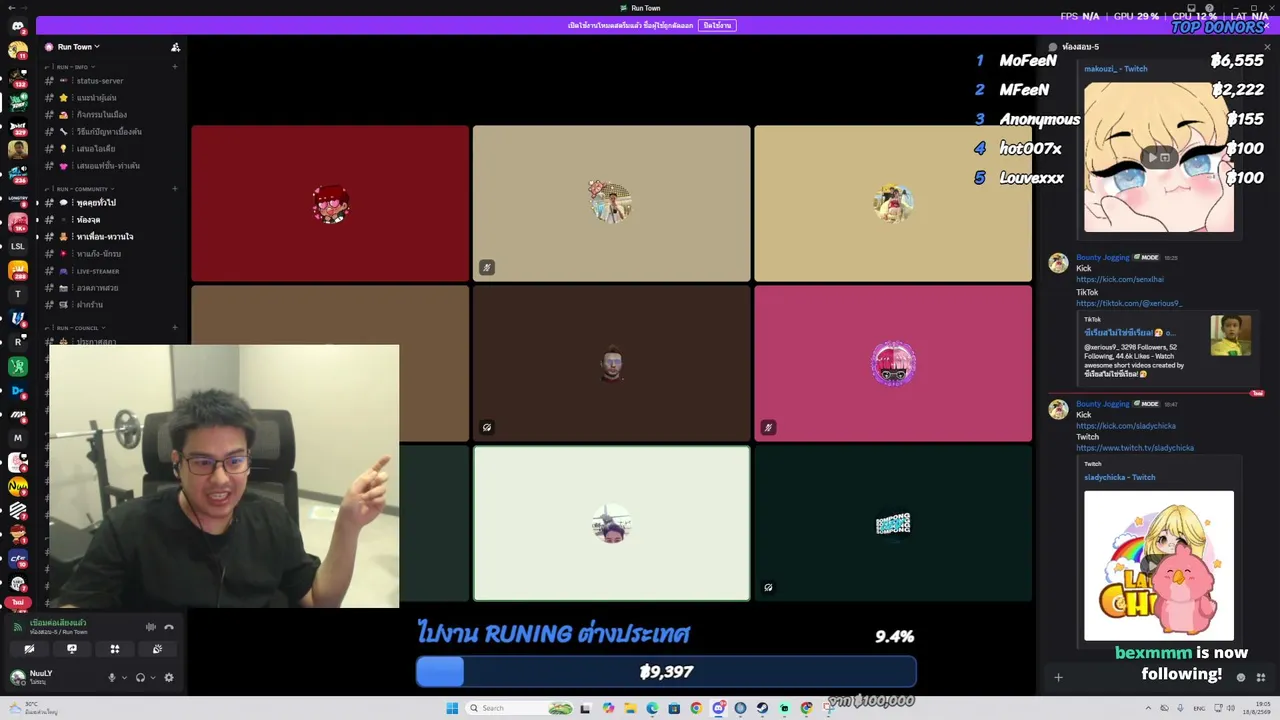
Task: Open the Windows Start menu
Action: pyautogui.click(x=452, y=708)
